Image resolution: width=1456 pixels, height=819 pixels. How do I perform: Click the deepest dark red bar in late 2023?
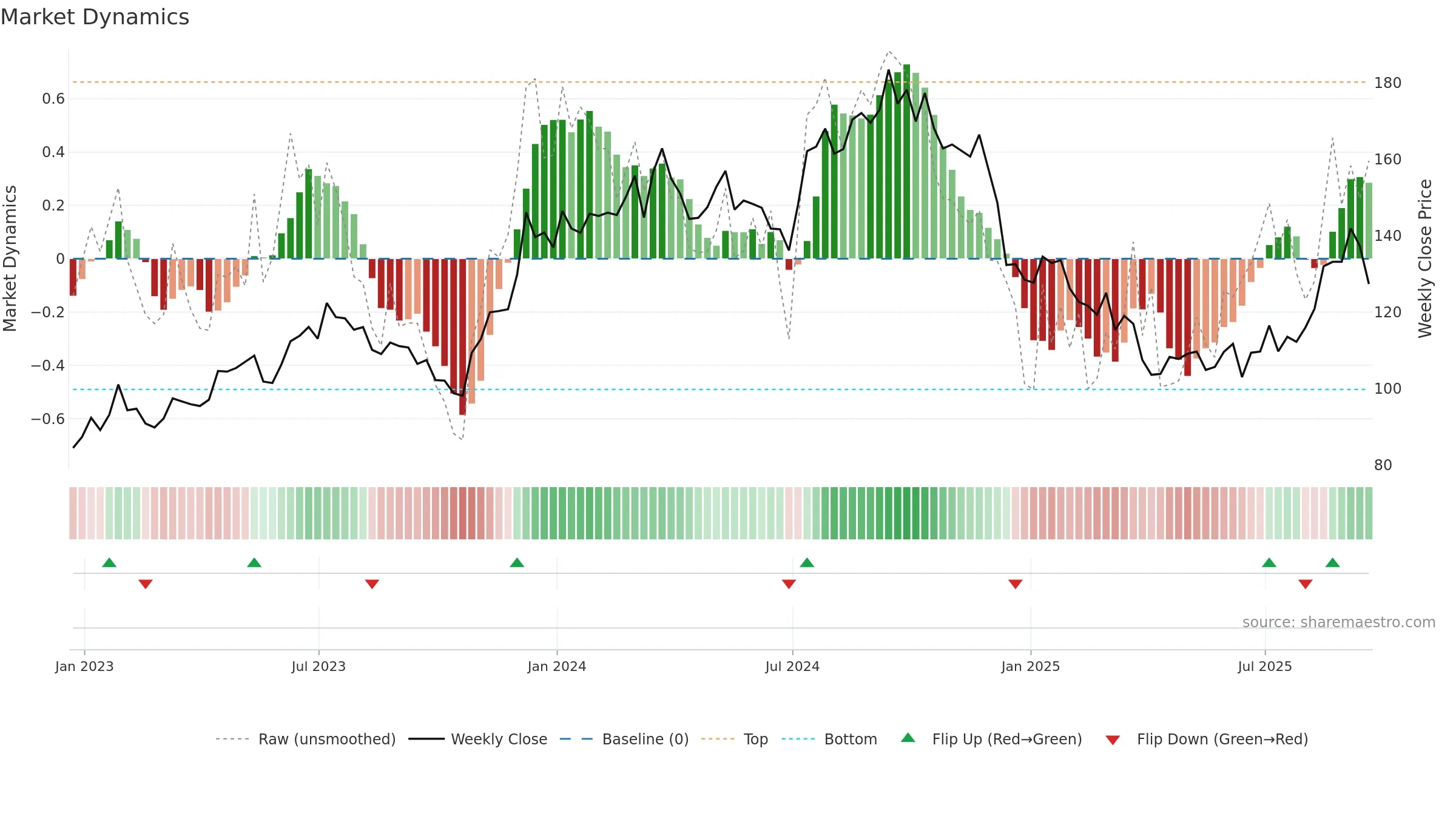click(462, 337)
